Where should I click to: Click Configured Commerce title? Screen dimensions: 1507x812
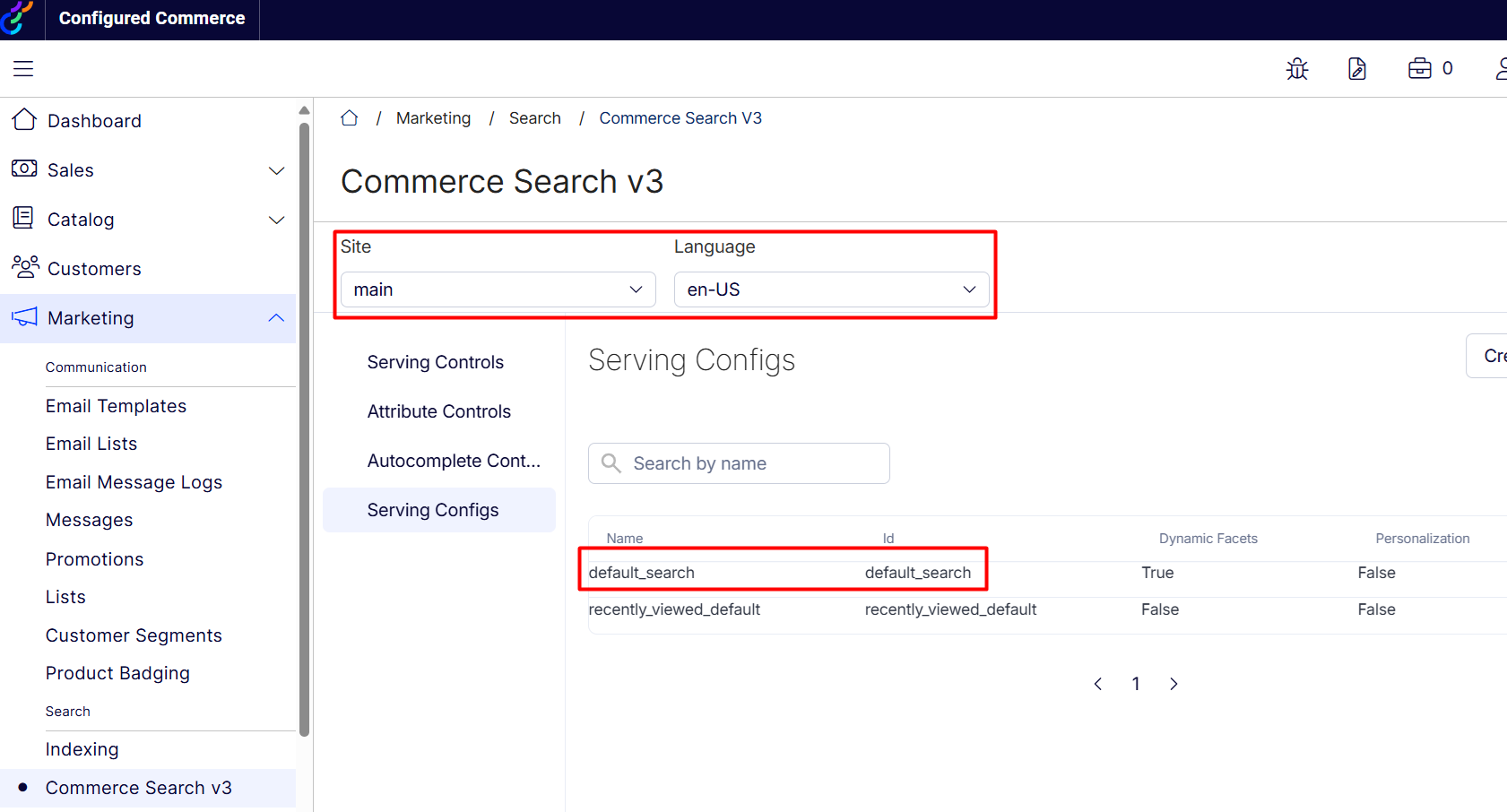152,18
